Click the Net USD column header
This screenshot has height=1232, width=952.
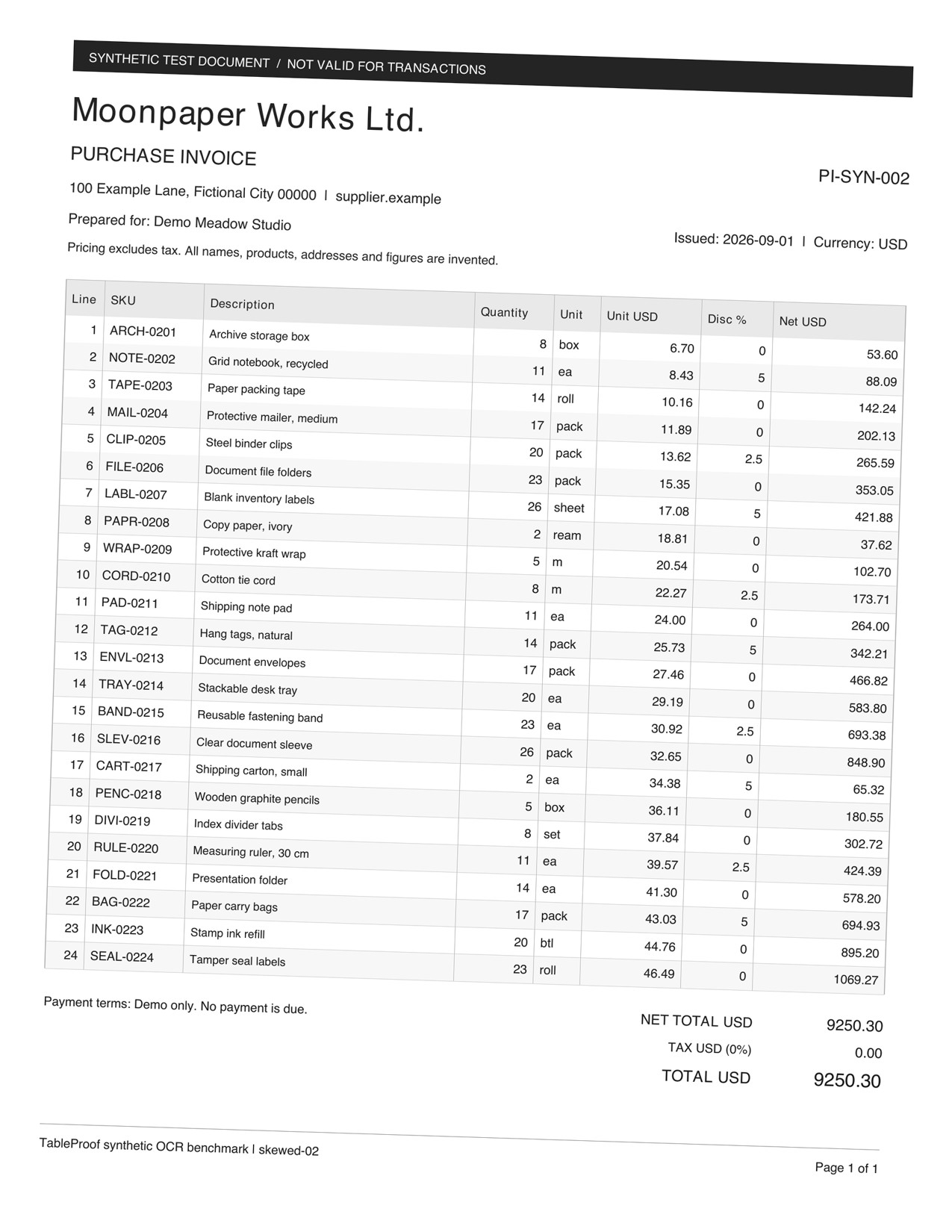[x=803, y=322]
